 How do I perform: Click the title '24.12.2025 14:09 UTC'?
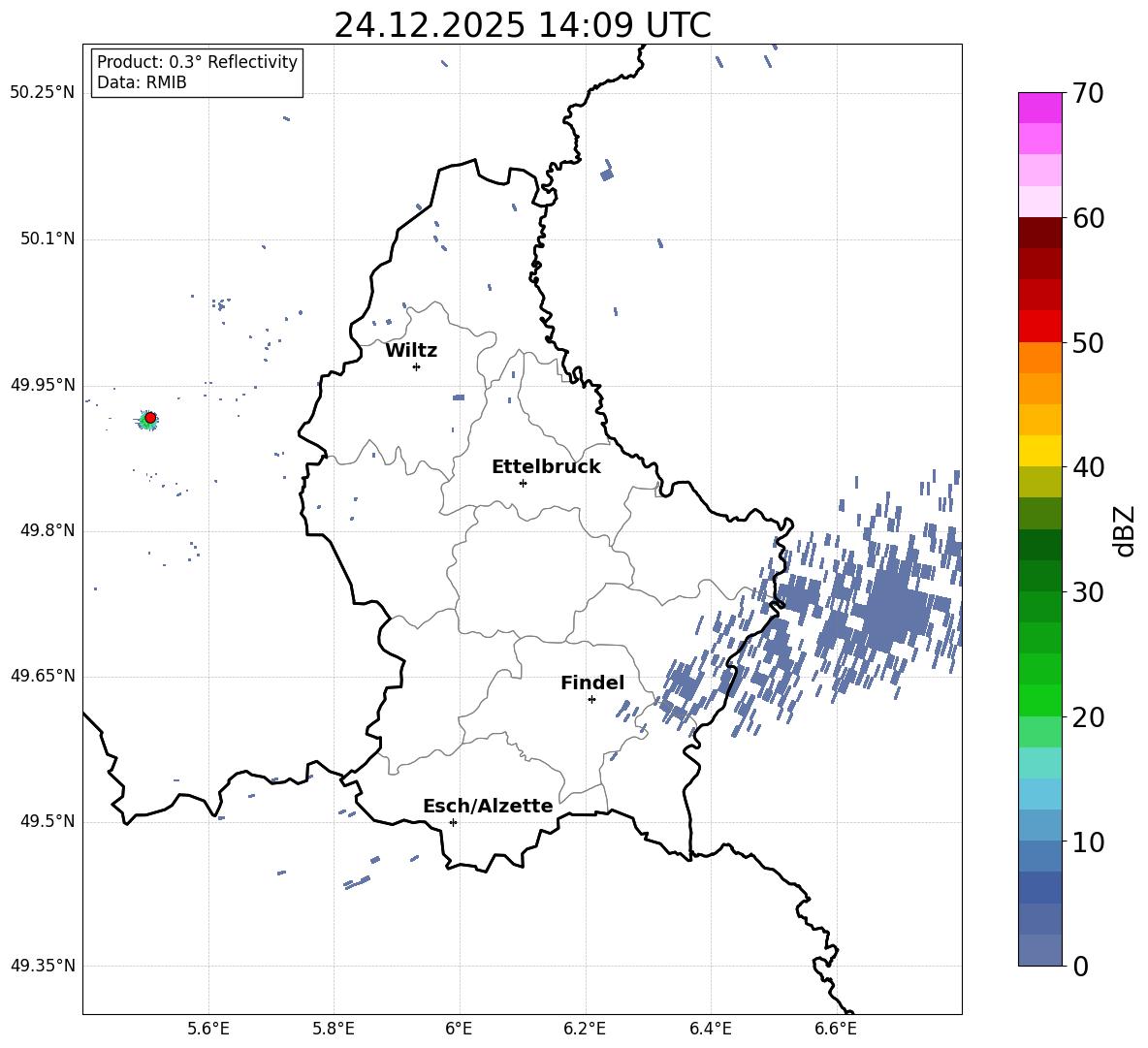[522, 25]
